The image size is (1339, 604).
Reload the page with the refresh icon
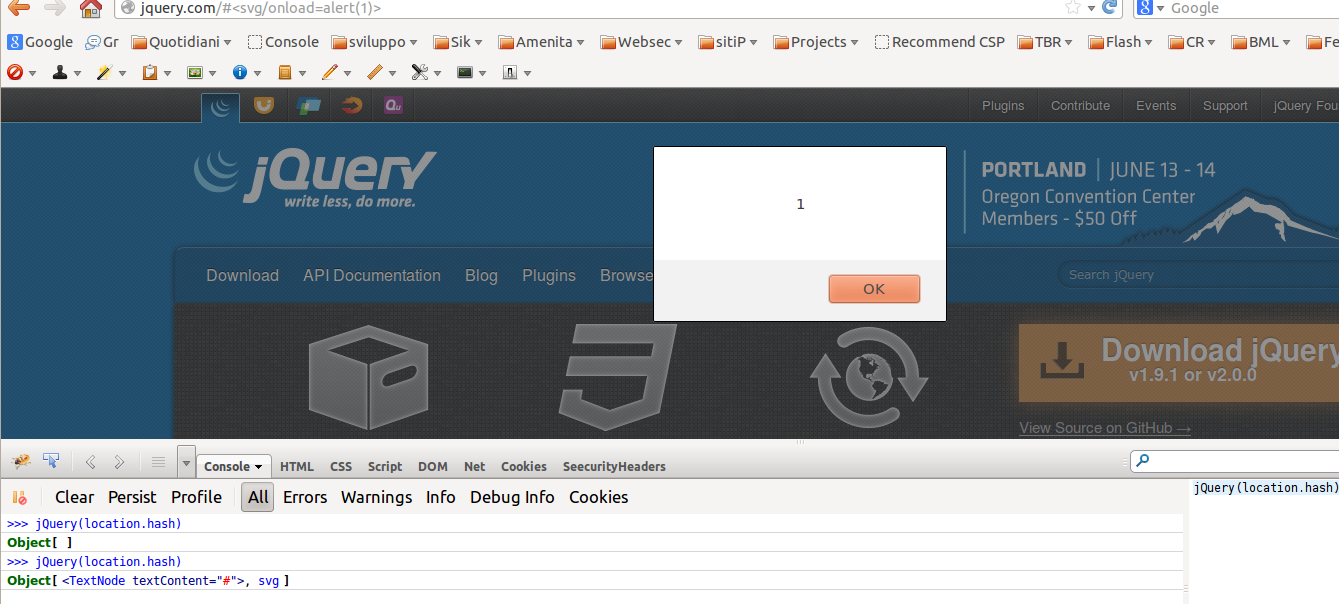(x=1109, y=7)
